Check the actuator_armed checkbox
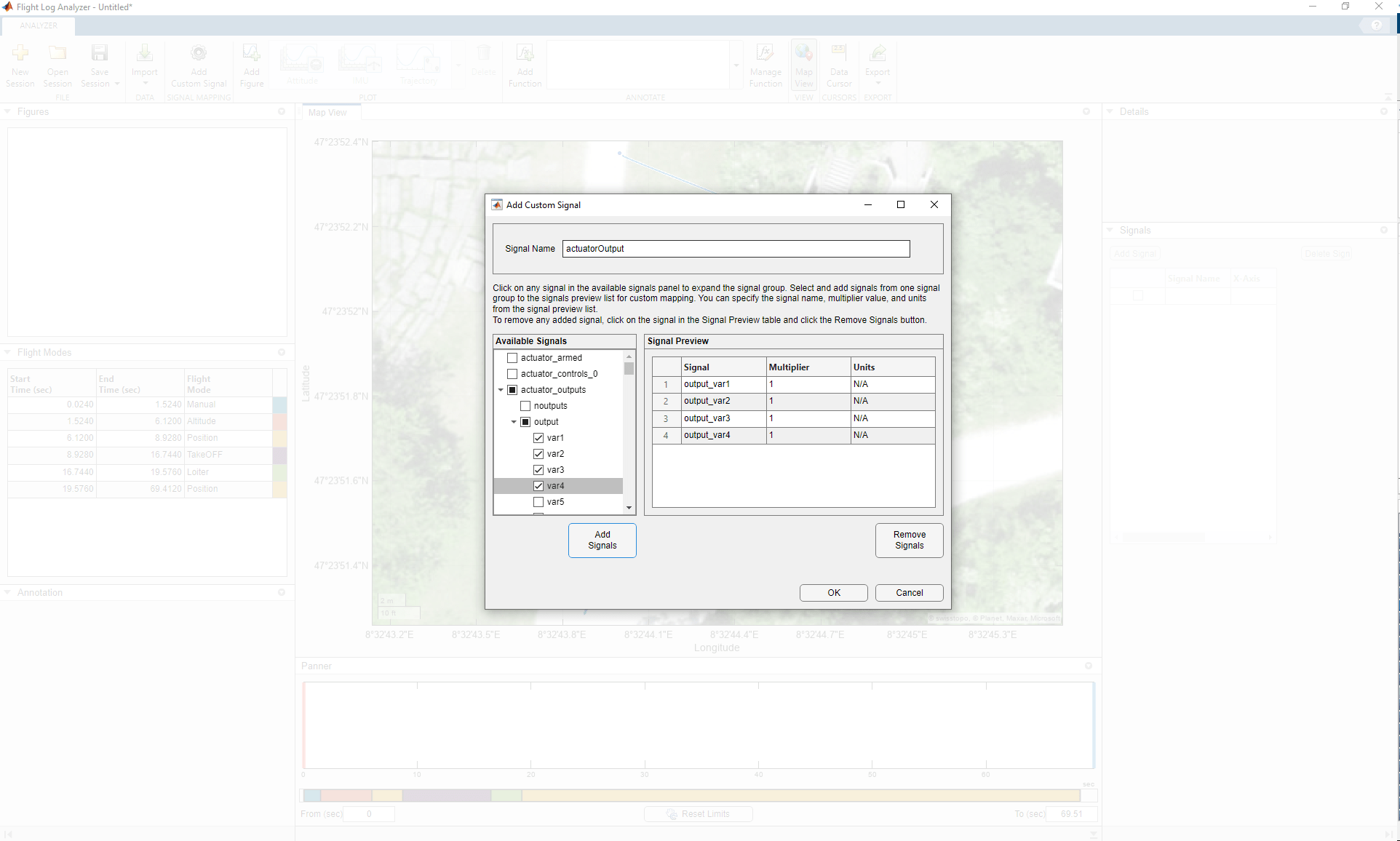Viewport: 1400px width, 841px height. (512, 358)
